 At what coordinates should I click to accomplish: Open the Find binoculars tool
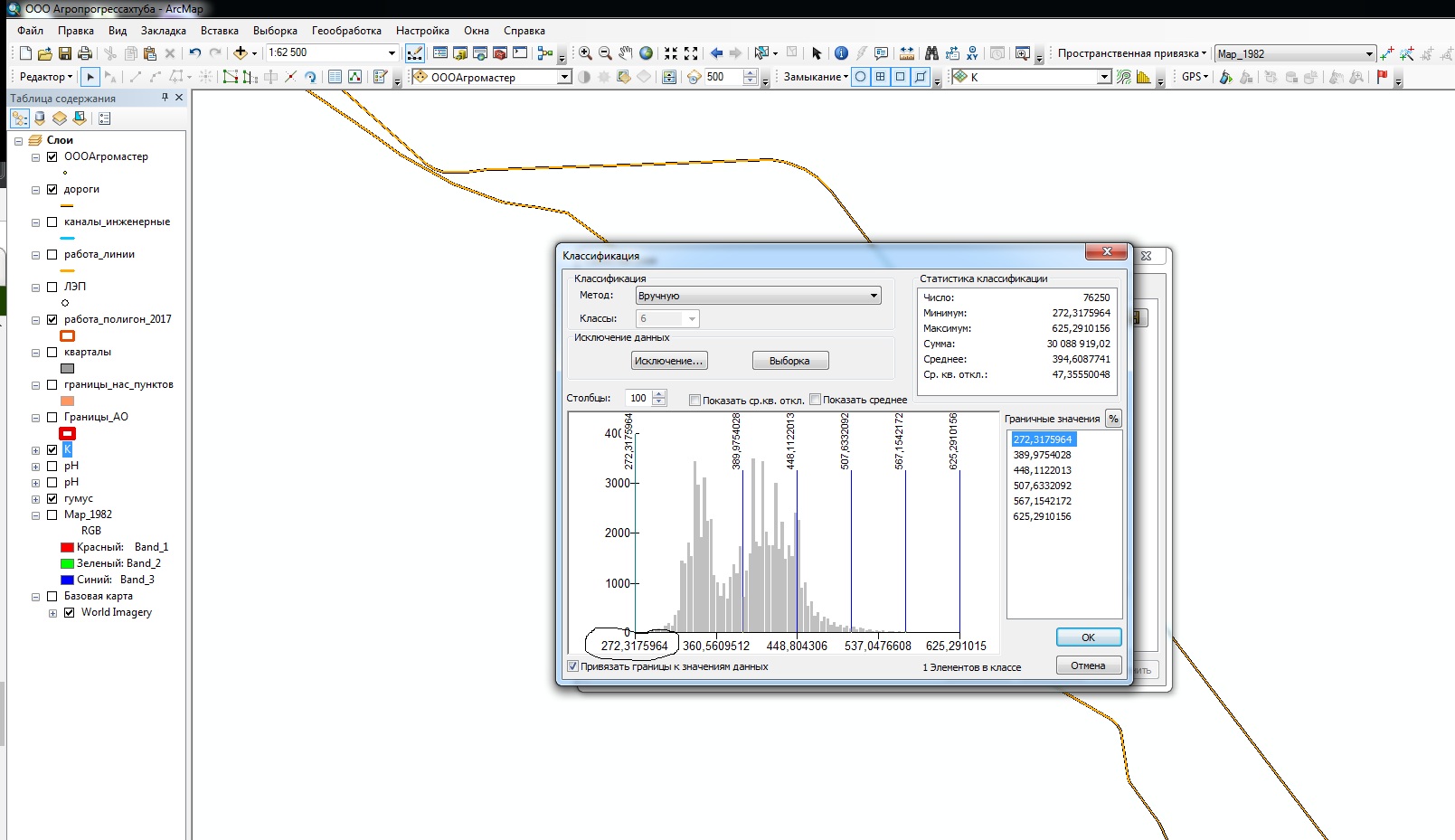931,53
